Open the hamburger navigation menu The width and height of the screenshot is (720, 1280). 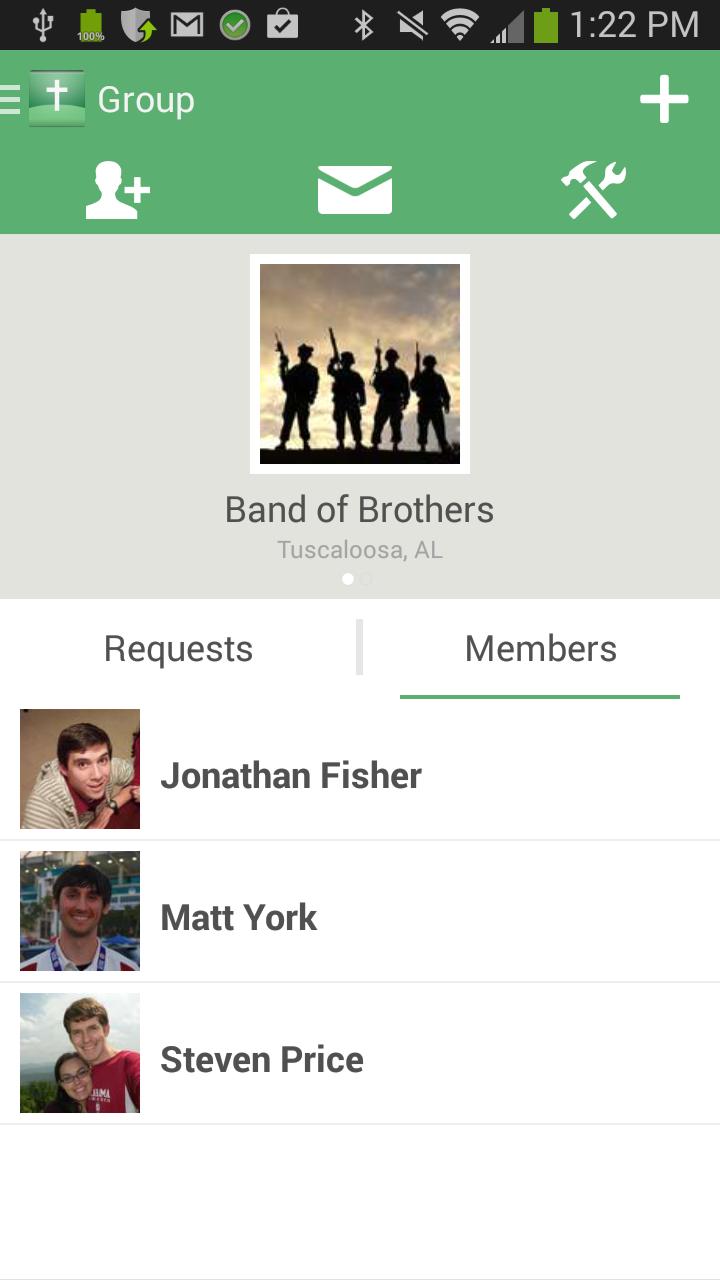(x=11, y=100)
